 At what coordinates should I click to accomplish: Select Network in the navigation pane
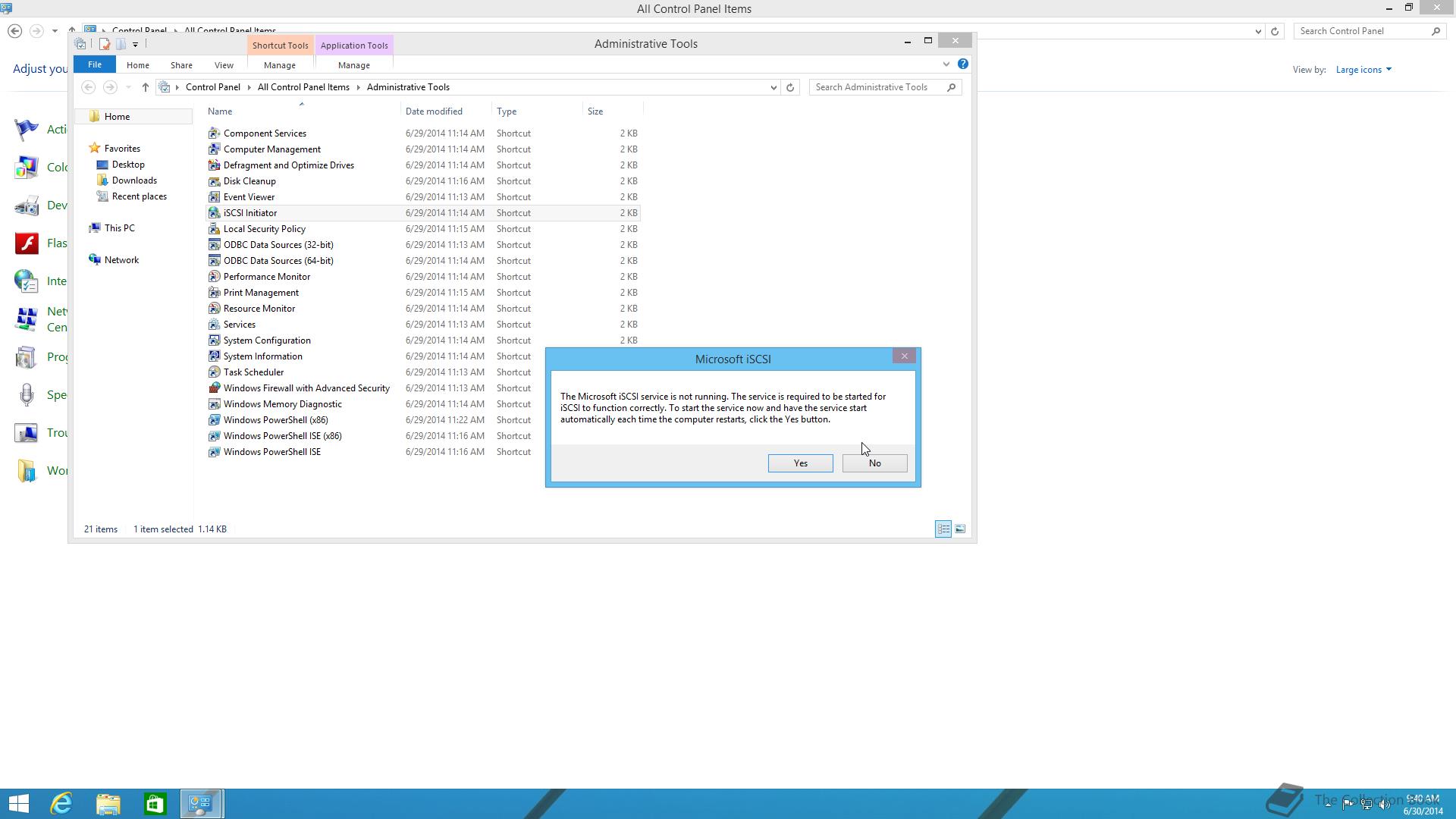tap(121, 260)
